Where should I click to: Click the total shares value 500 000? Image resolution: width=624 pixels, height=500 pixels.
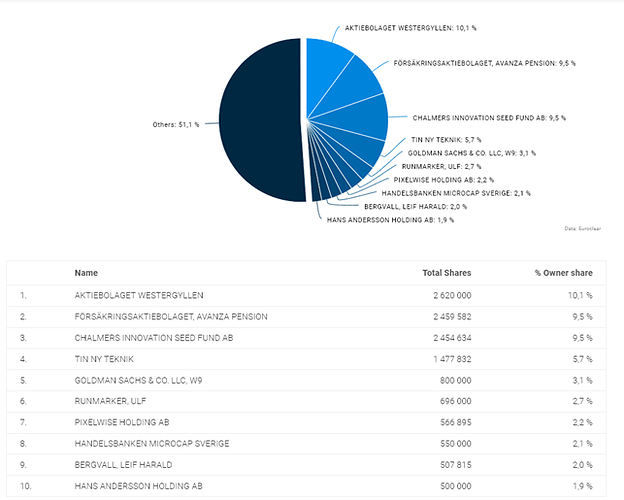456,486
